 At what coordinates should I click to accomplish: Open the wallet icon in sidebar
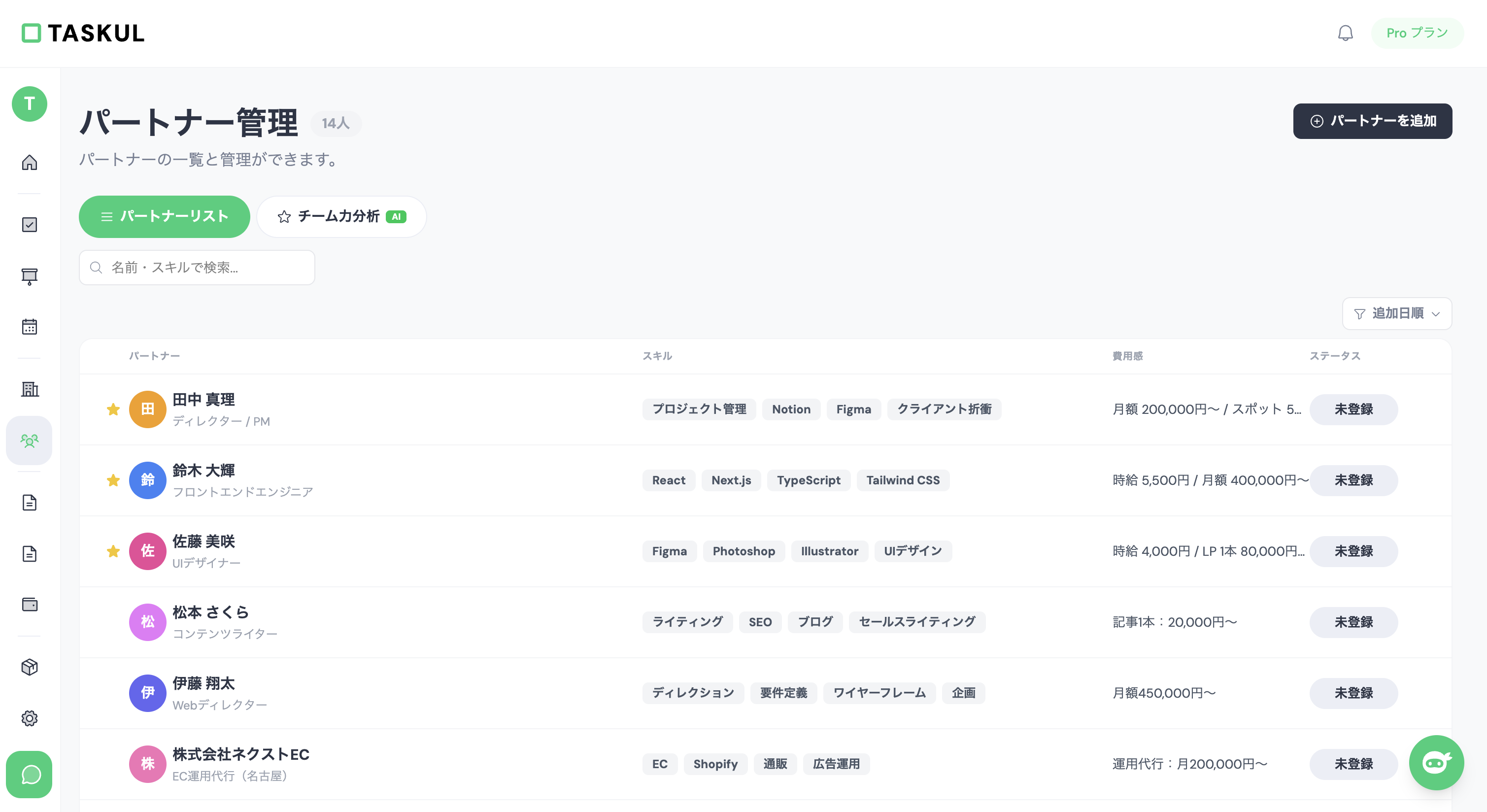pyautogui.click(x=30, y=605)
